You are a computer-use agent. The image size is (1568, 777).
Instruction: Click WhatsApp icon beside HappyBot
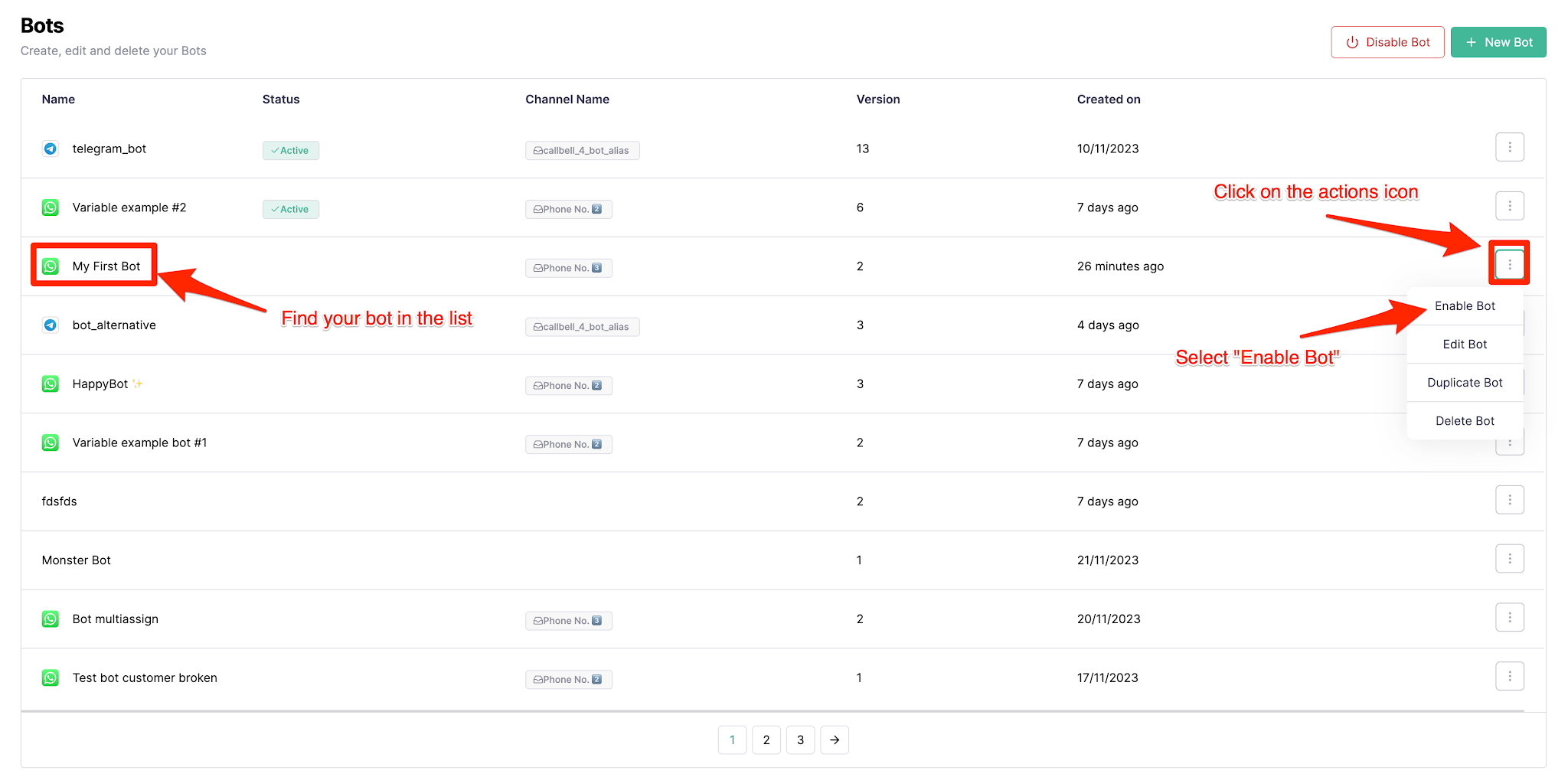click(51, 384)
